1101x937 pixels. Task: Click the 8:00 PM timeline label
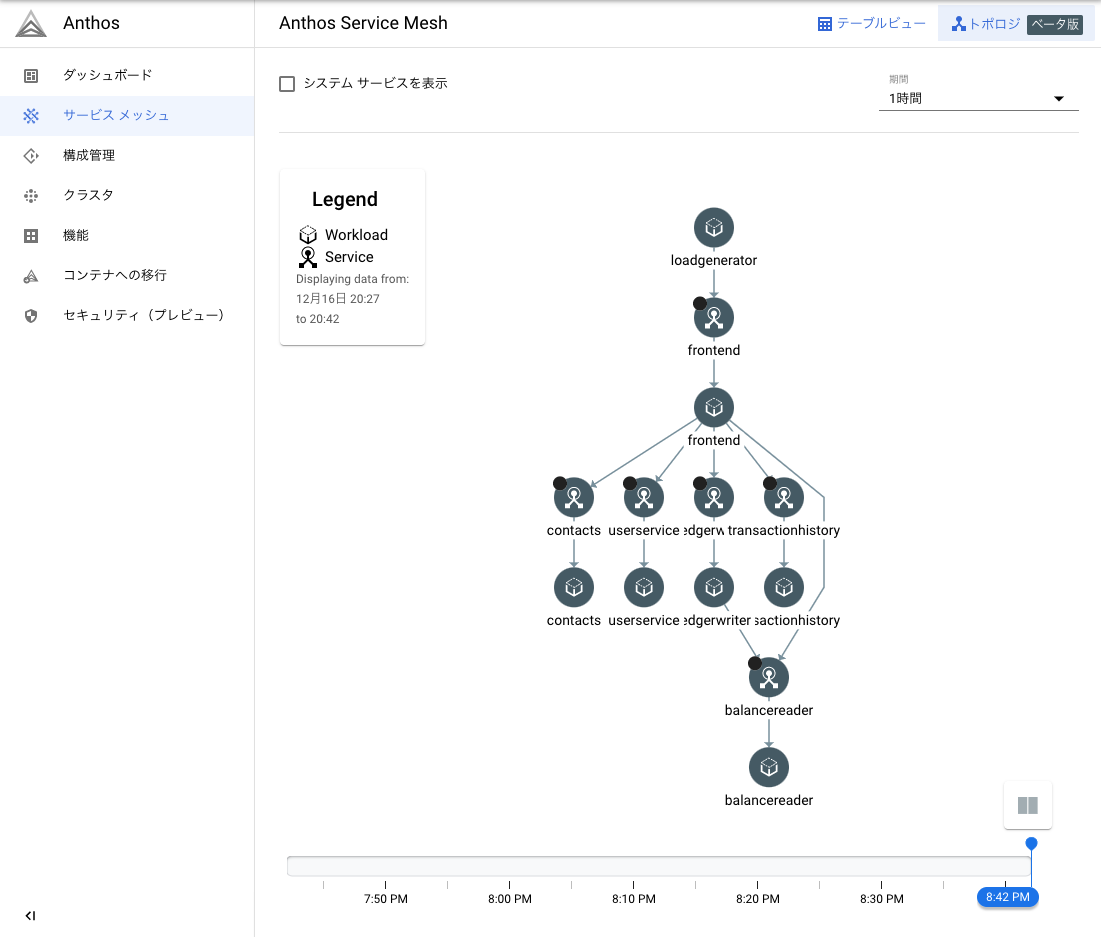click(x=510, y=899)
